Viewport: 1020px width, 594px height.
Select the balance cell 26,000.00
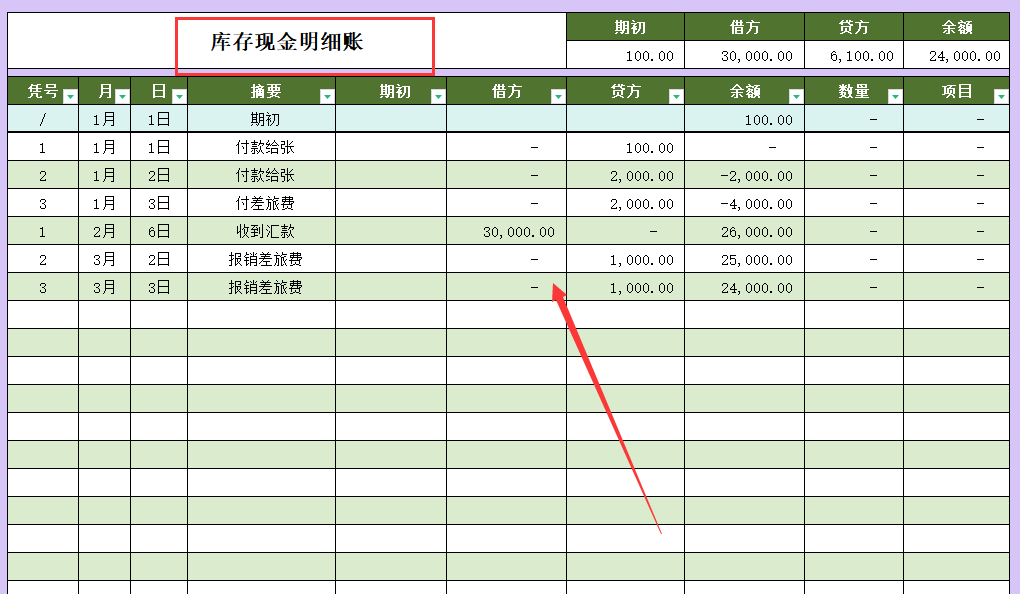(x=744, y=232)
